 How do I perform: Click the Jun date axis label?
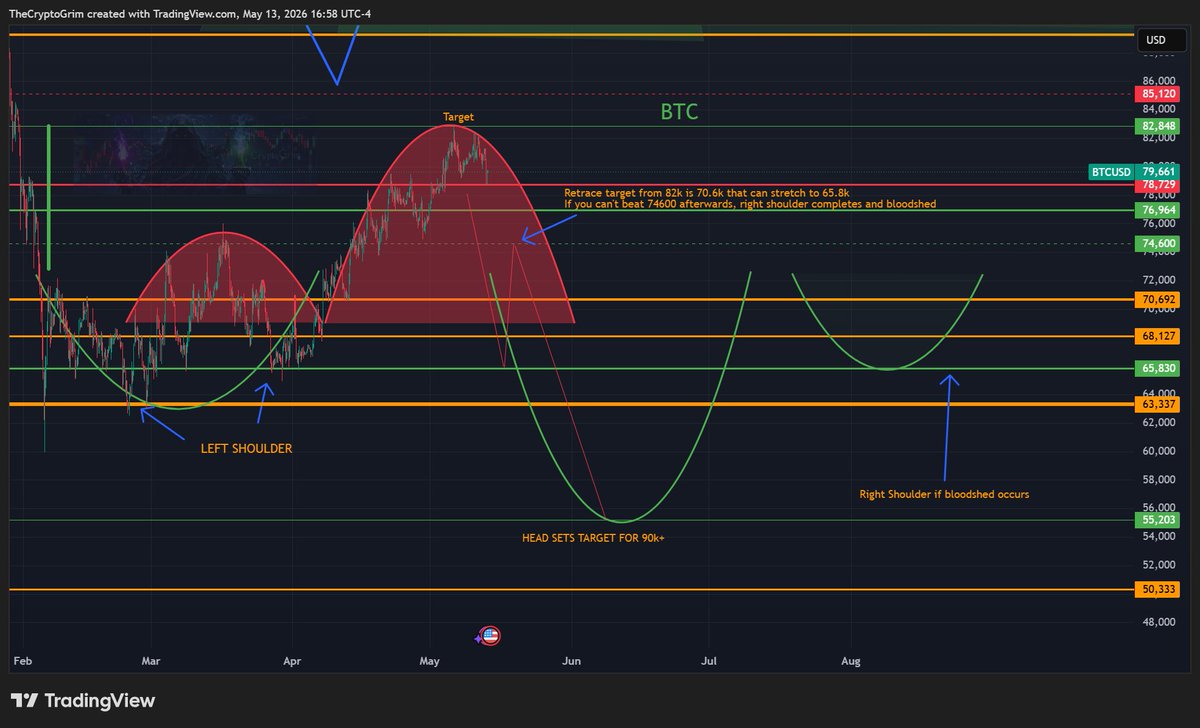571,661
